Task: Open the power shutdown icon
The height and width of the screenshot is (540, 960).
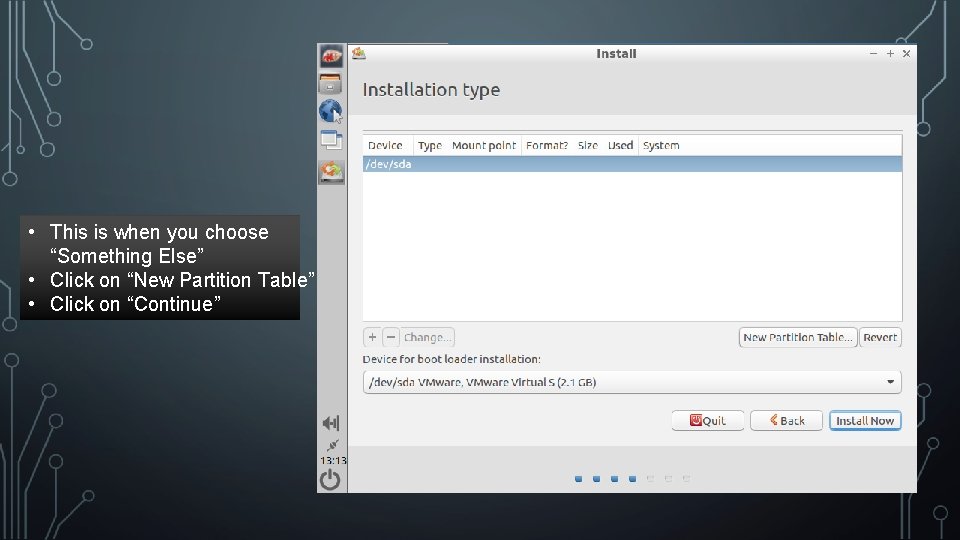Action: pos(330,479)
